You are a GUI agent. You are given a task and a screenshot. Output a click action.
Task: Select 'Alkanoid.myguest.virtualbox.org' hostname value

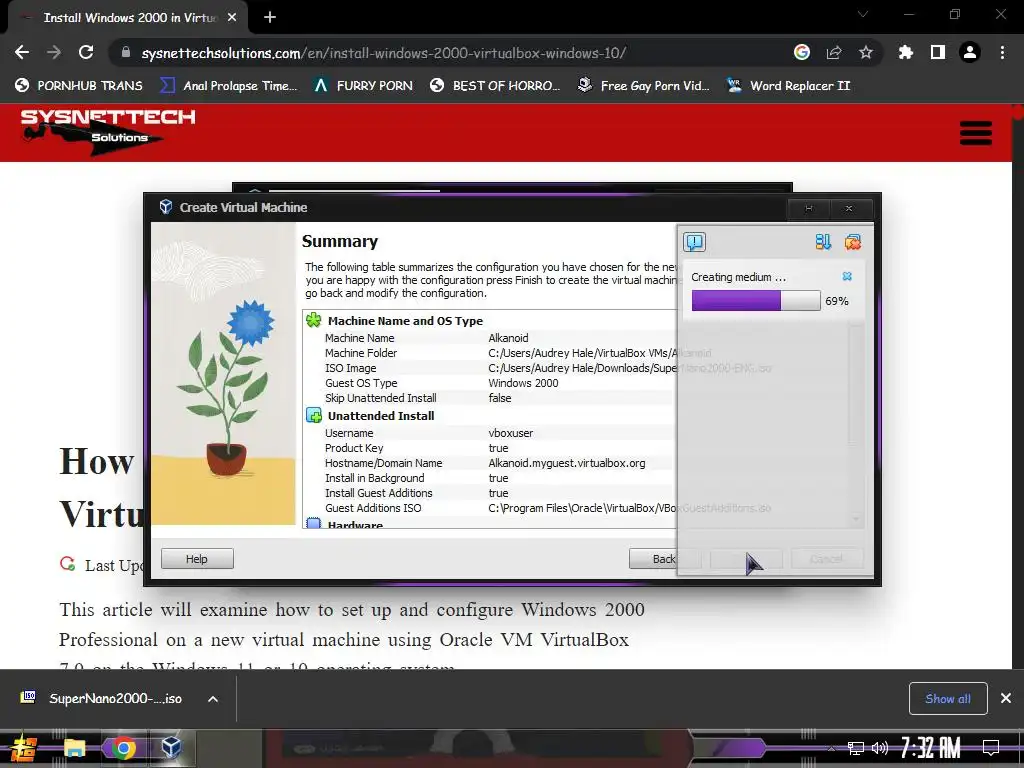pyautogui.click(x=567, y=463)
